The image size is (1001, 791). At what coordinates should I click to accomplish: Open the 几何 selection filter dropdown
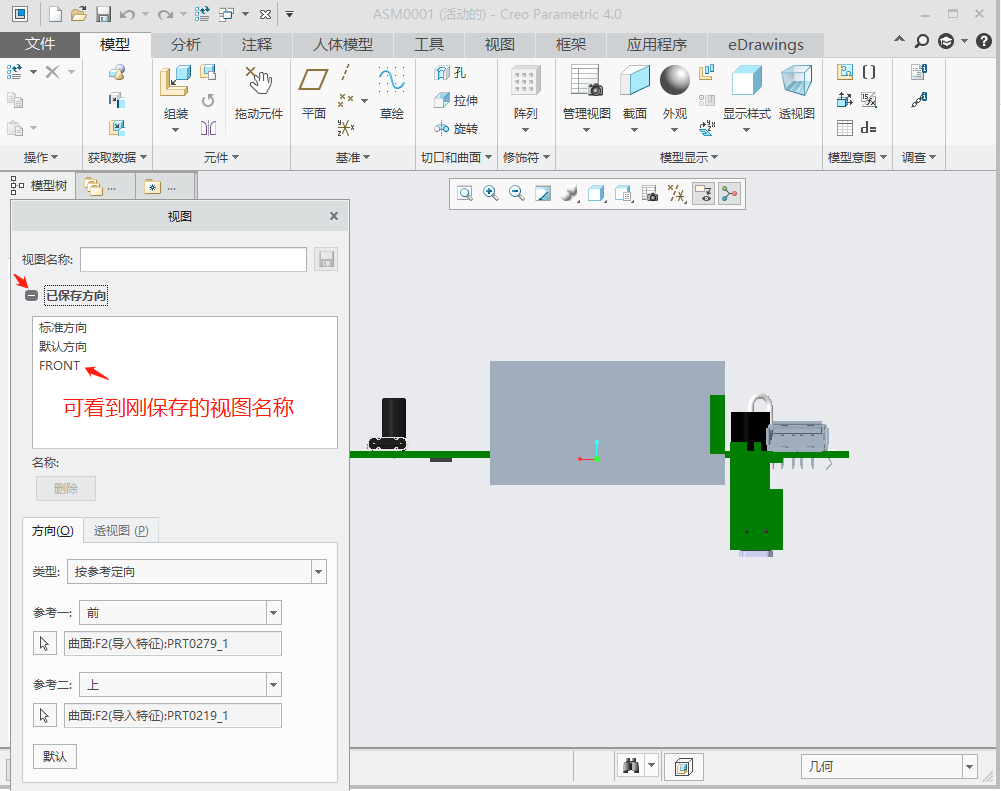point(968,767)
